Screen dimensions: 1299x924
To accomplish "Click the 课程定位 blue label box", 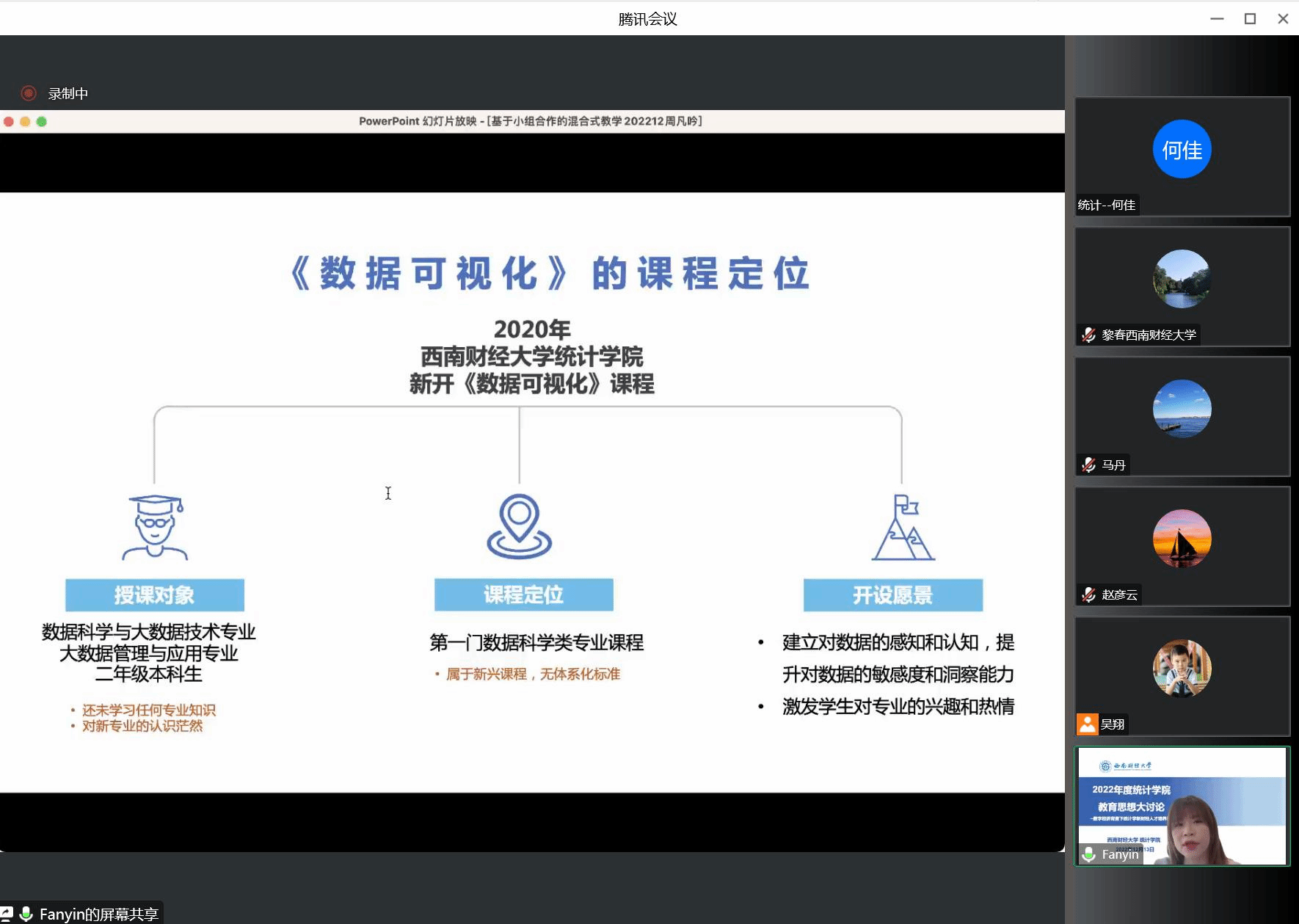I will (x=523, y=595).
